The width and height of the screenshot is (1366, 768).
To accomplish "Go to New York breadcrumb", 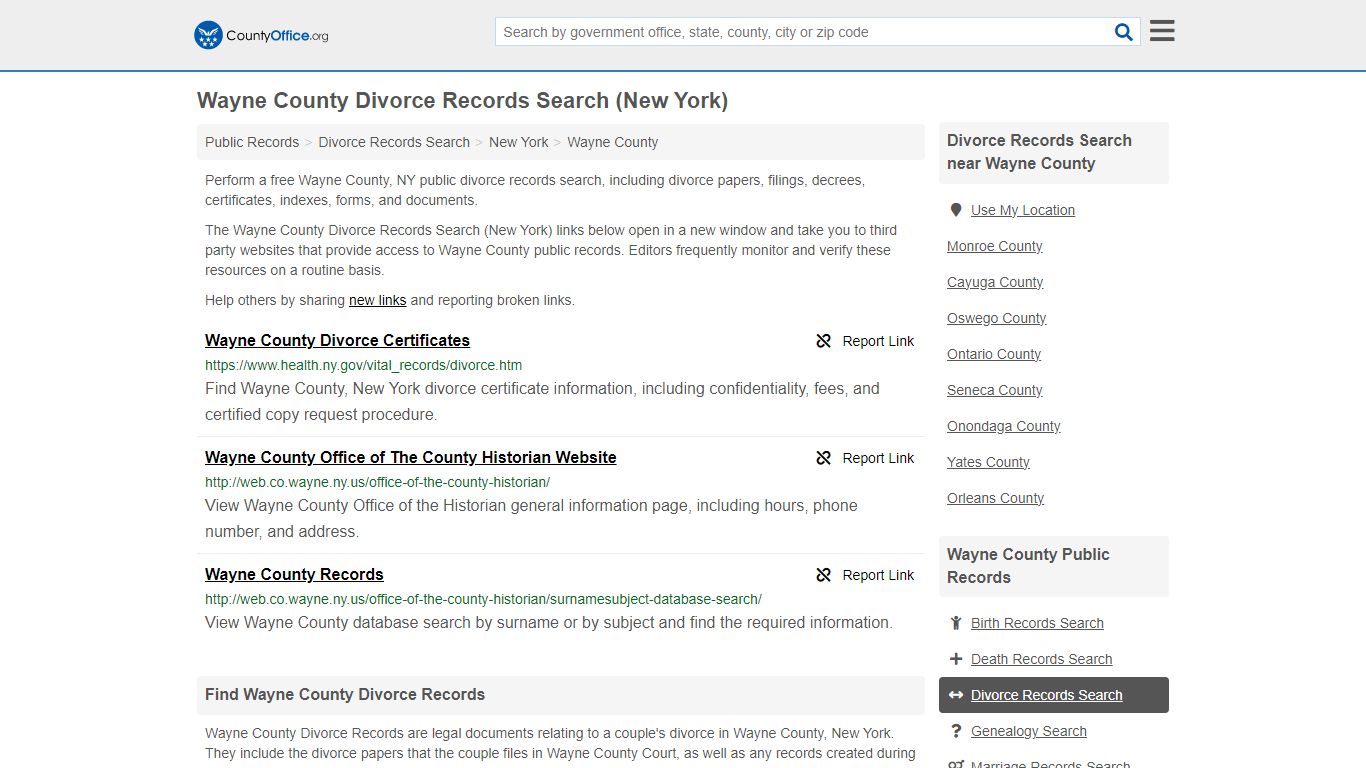I will coord(518,142).
